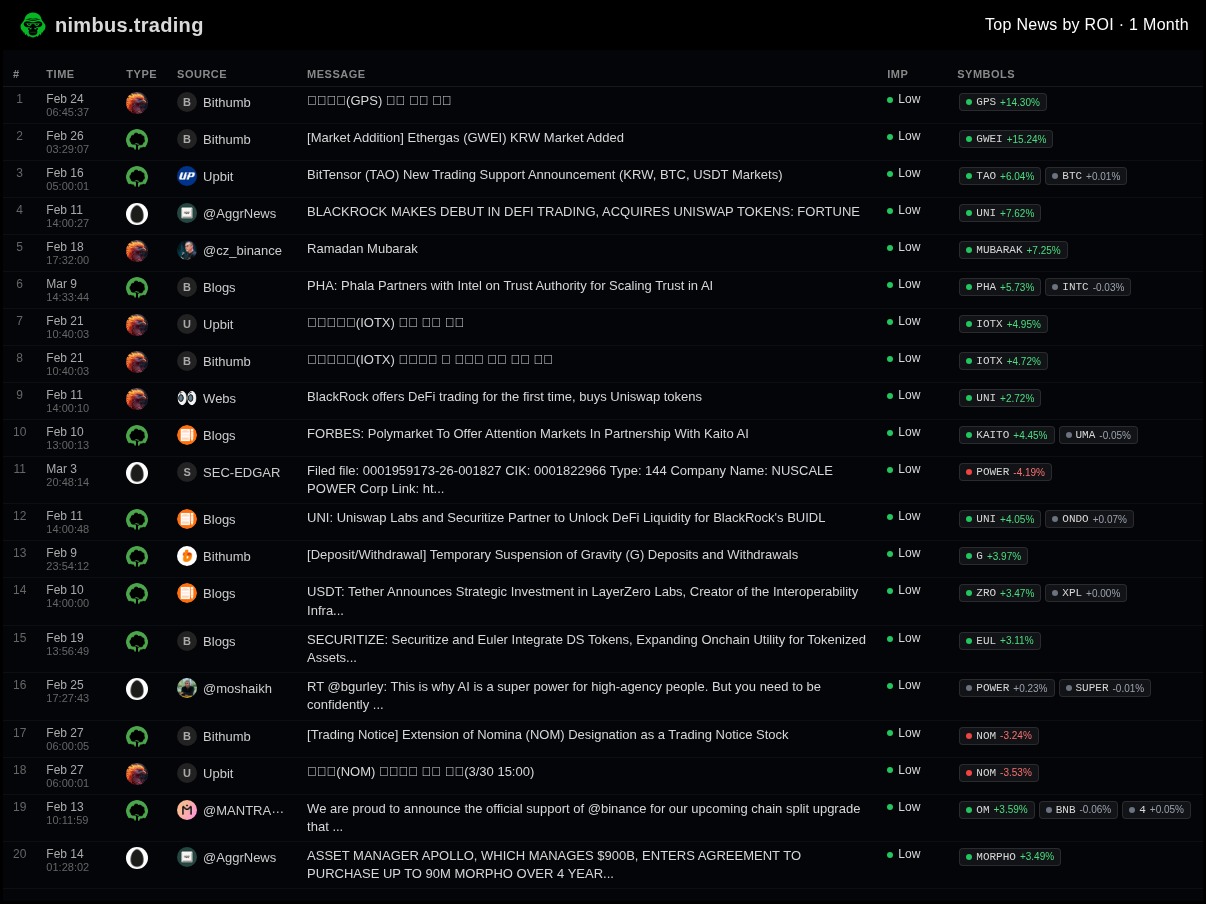This screenshot has width=1206, height=904.
Task: Click the @AggrNews avatar in Apollo row
Action: click(187, 857)
